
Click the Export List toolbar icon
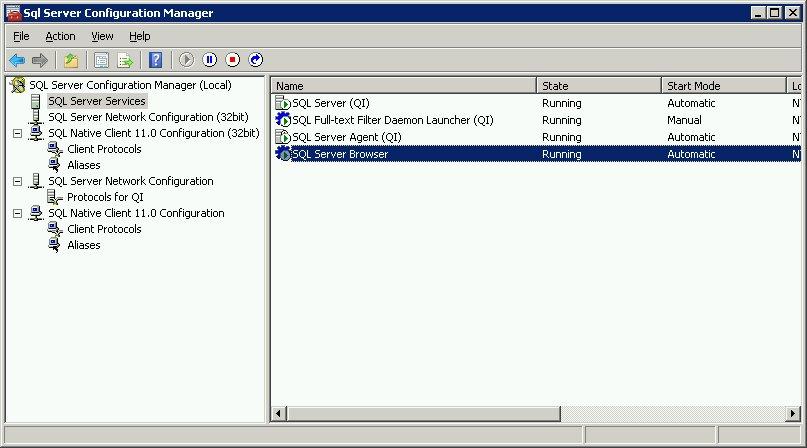[x=125, y=61]
